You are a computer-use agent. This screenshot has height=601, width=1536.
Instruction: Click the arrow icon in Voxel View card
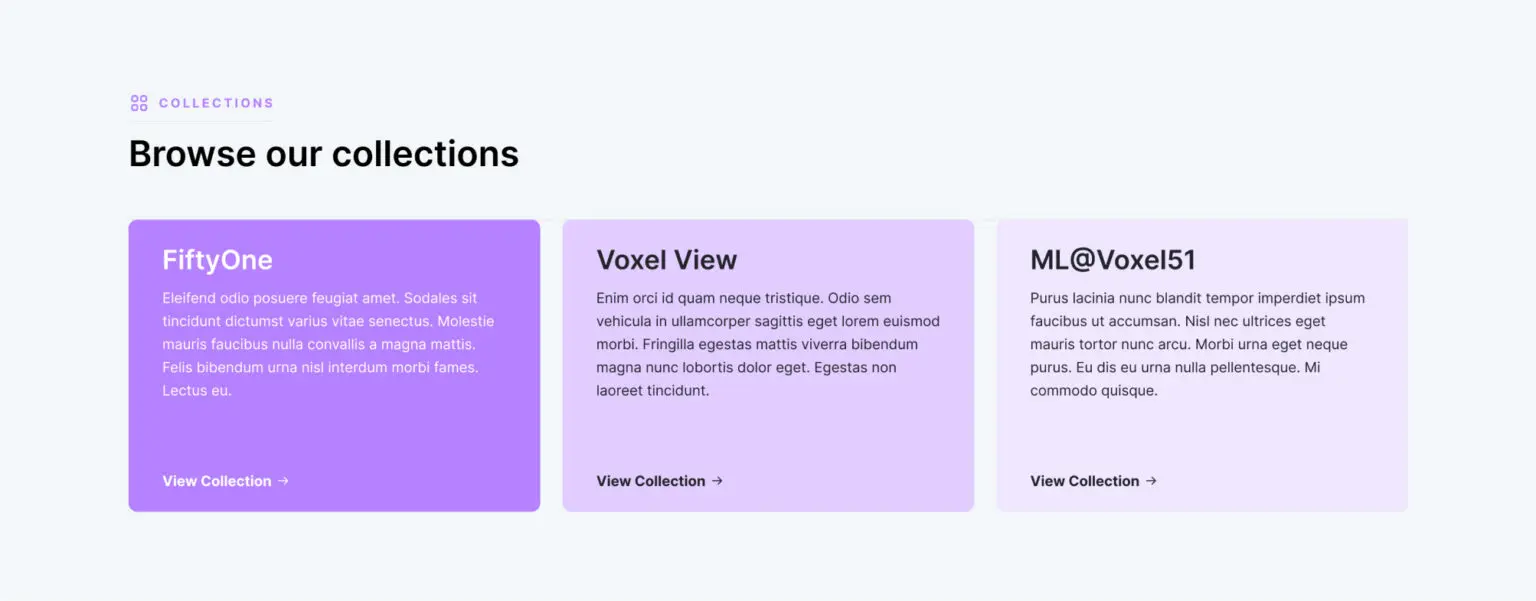(x=717, y=481)
